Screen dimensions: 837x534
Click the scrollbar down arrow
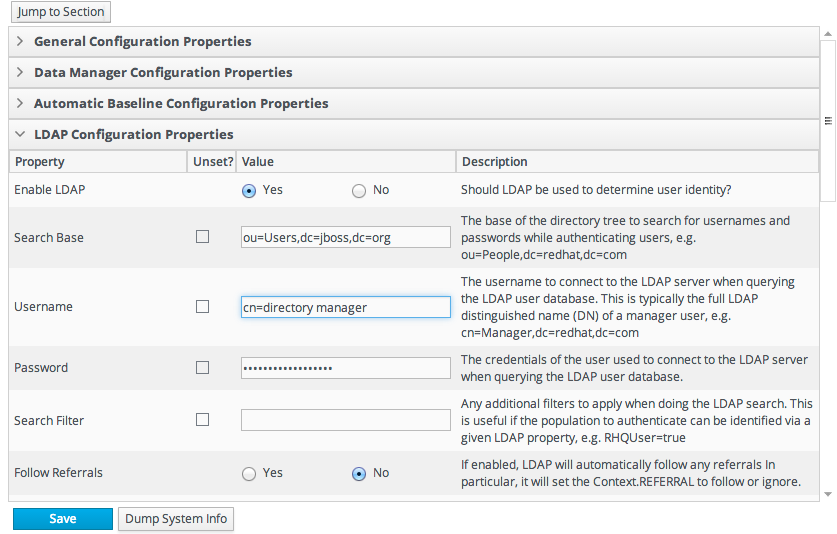click(x=827, y=494)
